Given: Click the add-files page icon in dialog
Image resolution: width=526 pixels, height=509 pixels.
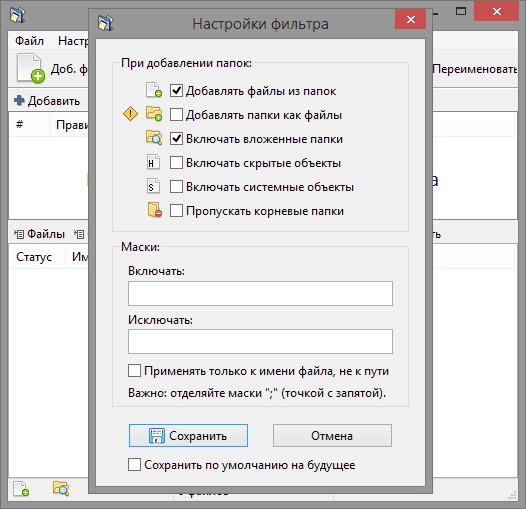Looking at the screenshot, I should coord(154,90).
